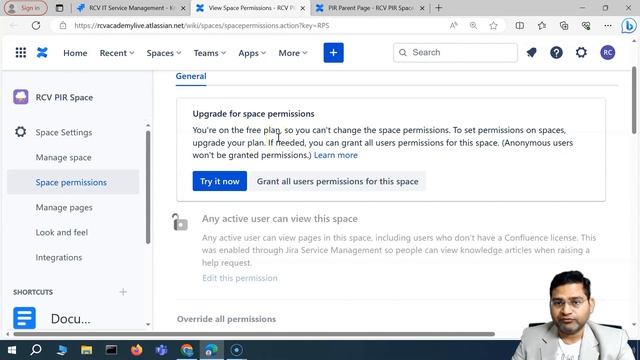Open Microsoft Teams from taskbar

(162, 350)
